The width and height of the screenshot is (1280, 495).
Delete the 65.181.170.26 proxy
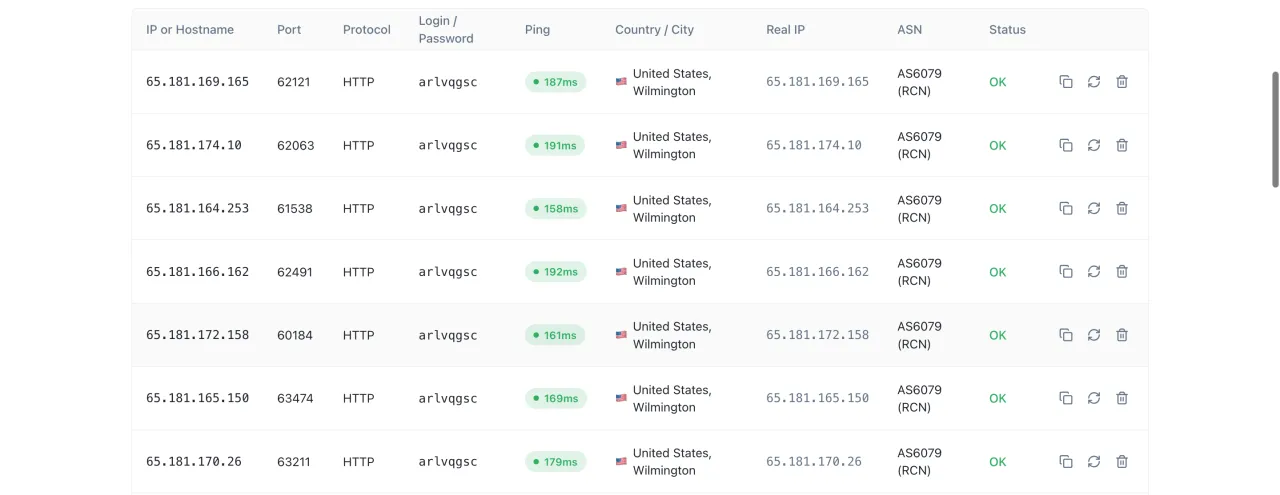(1122, 462)
